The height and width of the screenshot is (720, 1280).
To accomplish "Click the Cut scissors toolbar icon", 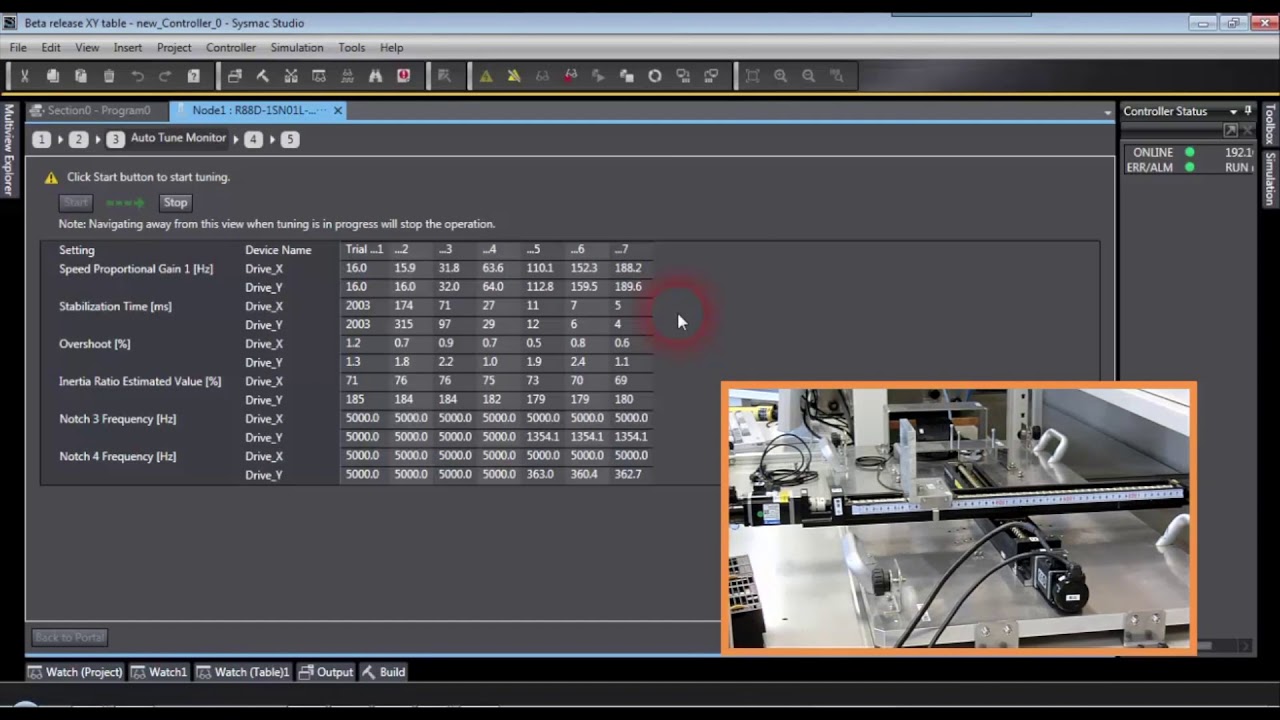I will 25,76.
